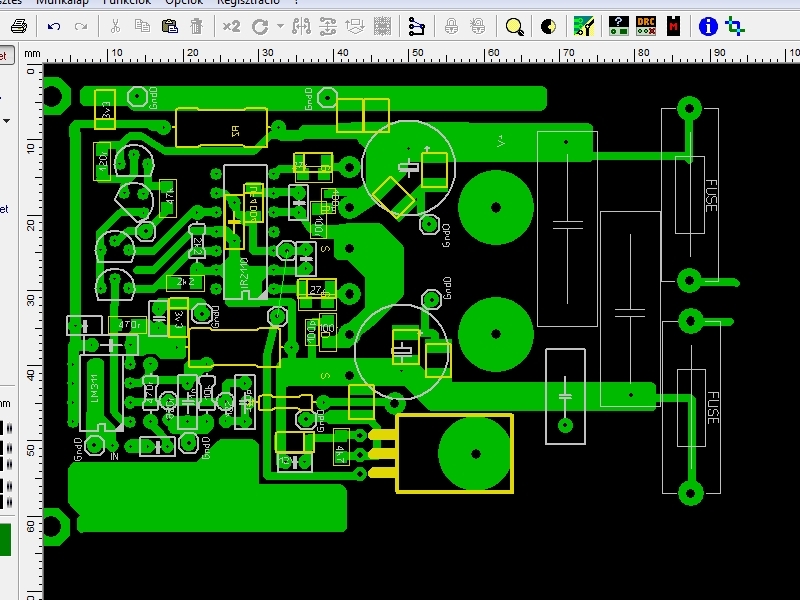Click the rubberband connections icon
This screenshot has height=600, width=800.
click(417, 26)
